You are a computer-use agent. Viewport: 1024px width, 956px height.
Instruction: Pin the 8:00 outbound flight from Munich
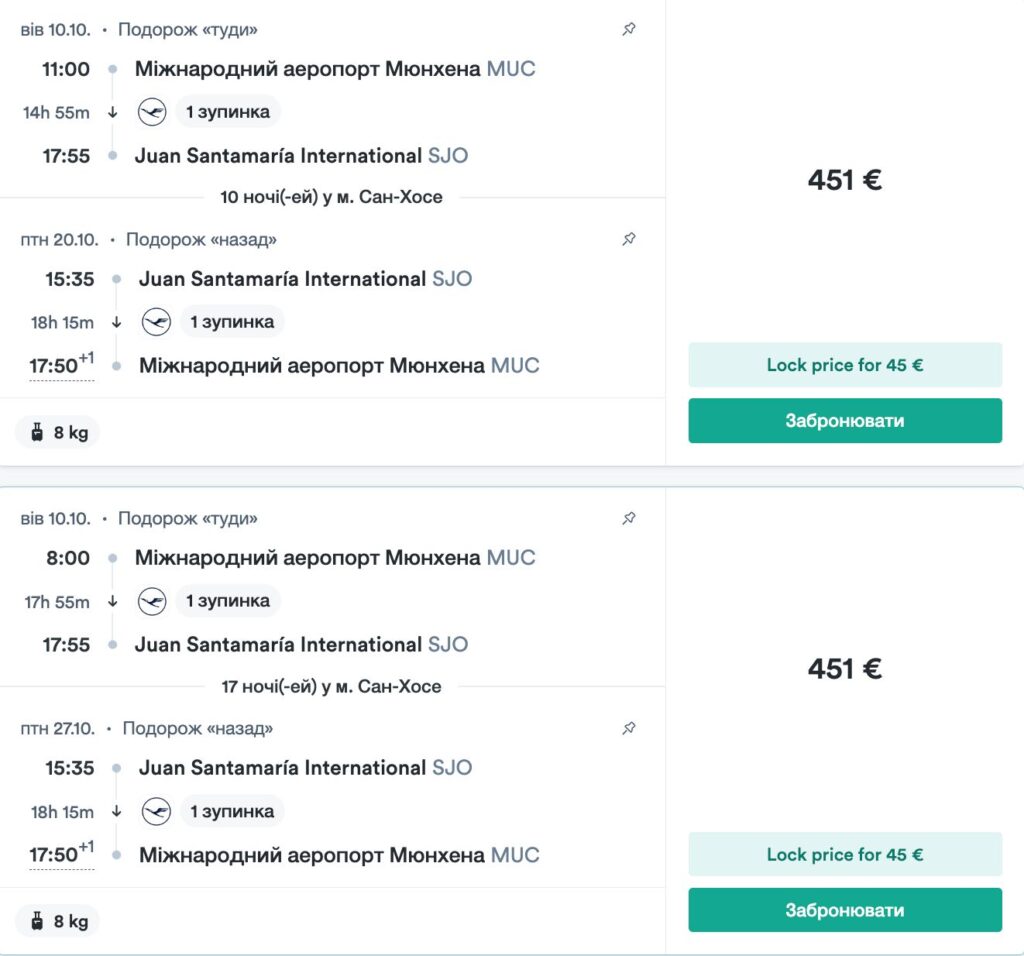pyautogui.click(x=629, y=518)
